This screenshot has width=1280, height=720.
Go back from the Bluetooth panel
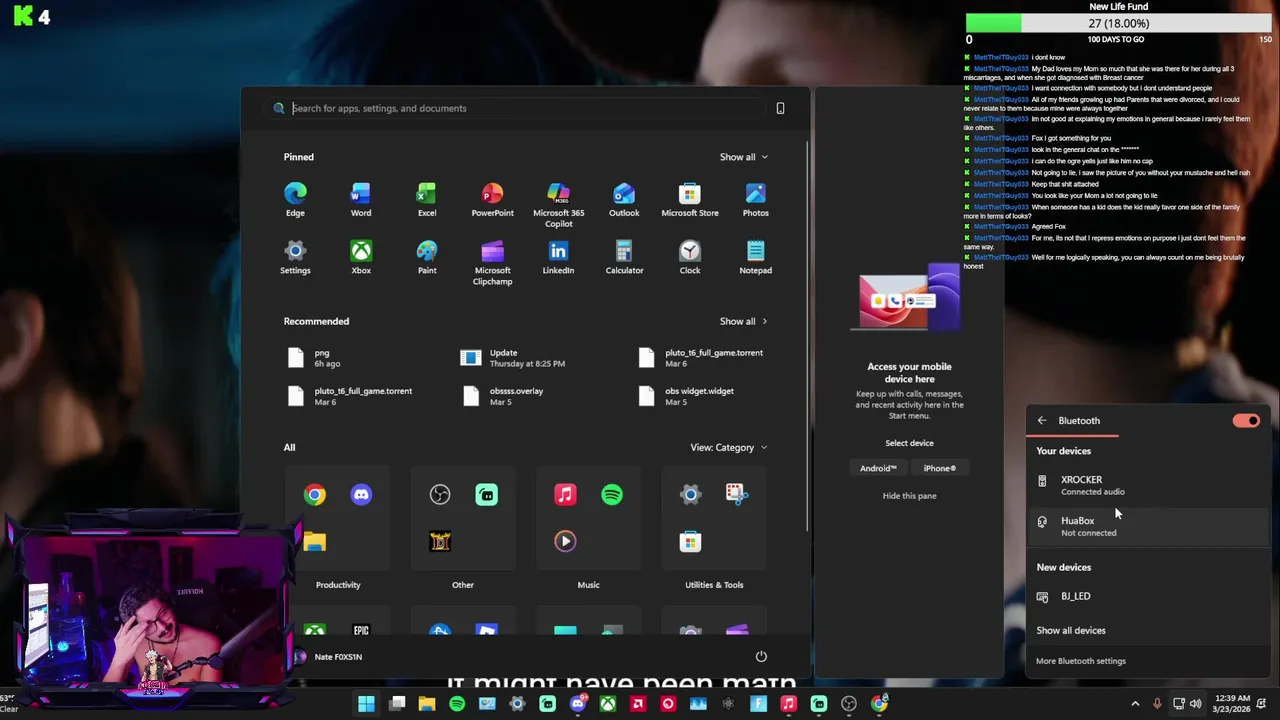point(1042,421)
